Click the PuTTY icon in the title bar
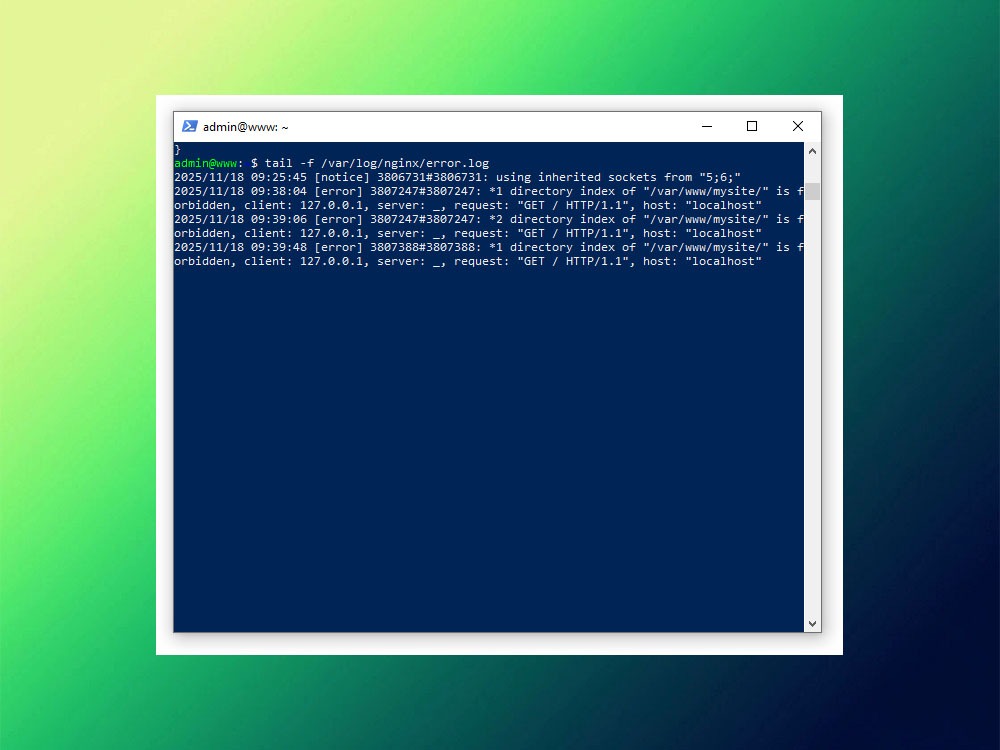The width and height of the screenshot is (1000, 750). [x=190, y=126]
